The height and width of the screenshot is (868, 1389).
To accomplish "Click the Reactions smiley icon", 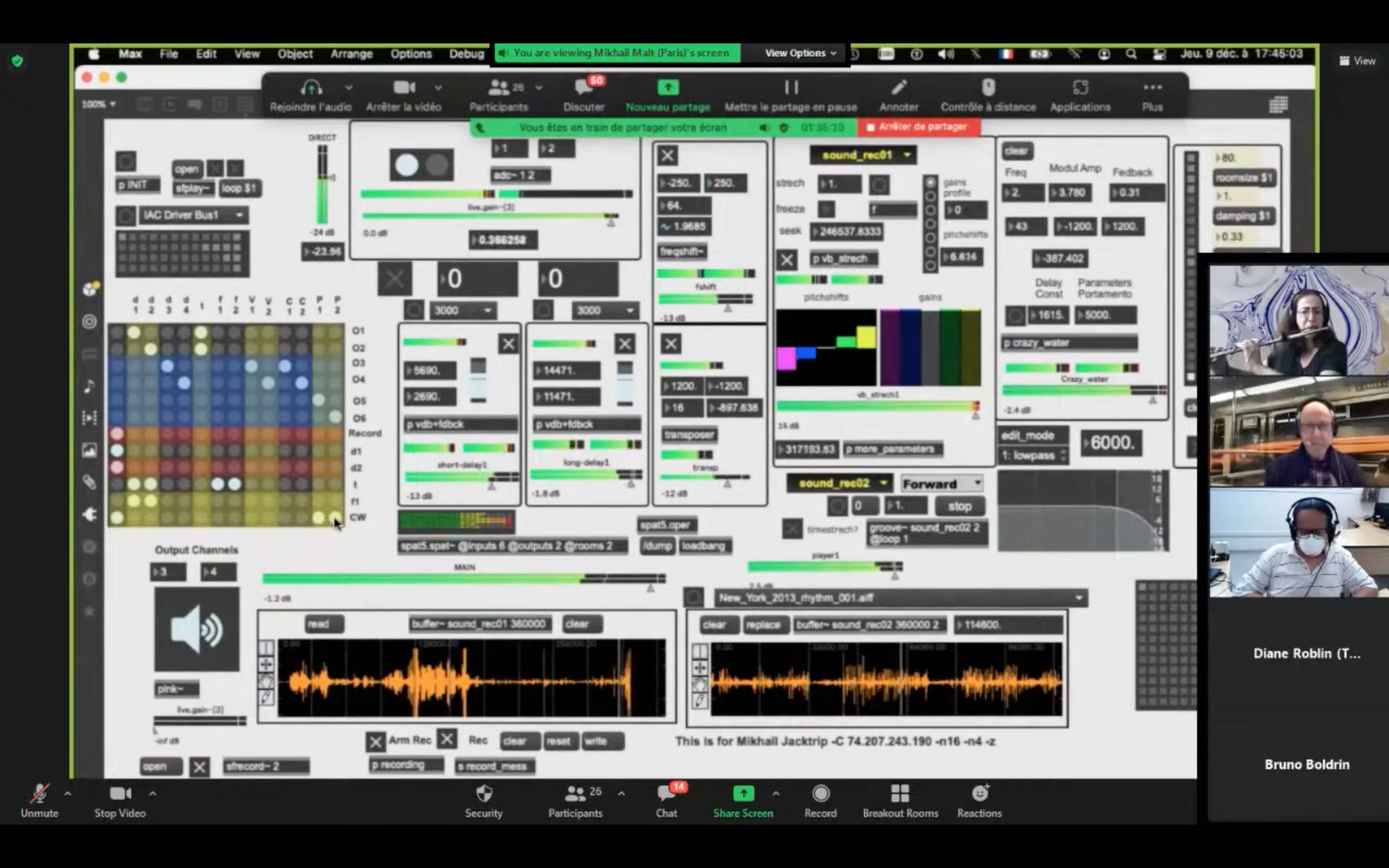I will tap(979, 793).
